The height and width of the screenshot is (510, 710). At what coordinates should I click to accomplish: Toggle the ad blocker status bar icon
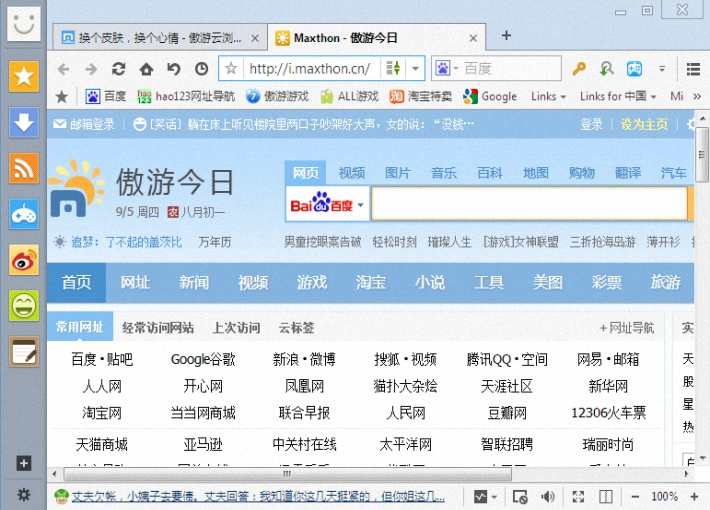pyautogui.click(x=520, y=497)
